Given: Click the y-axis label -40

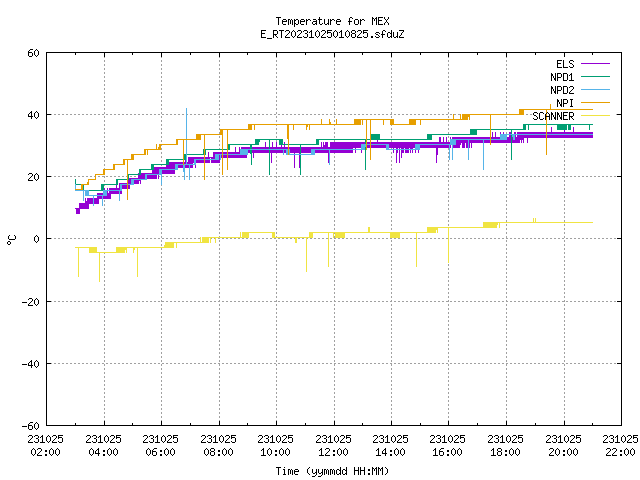Looking at the screenshot, I should coord(30,364).
